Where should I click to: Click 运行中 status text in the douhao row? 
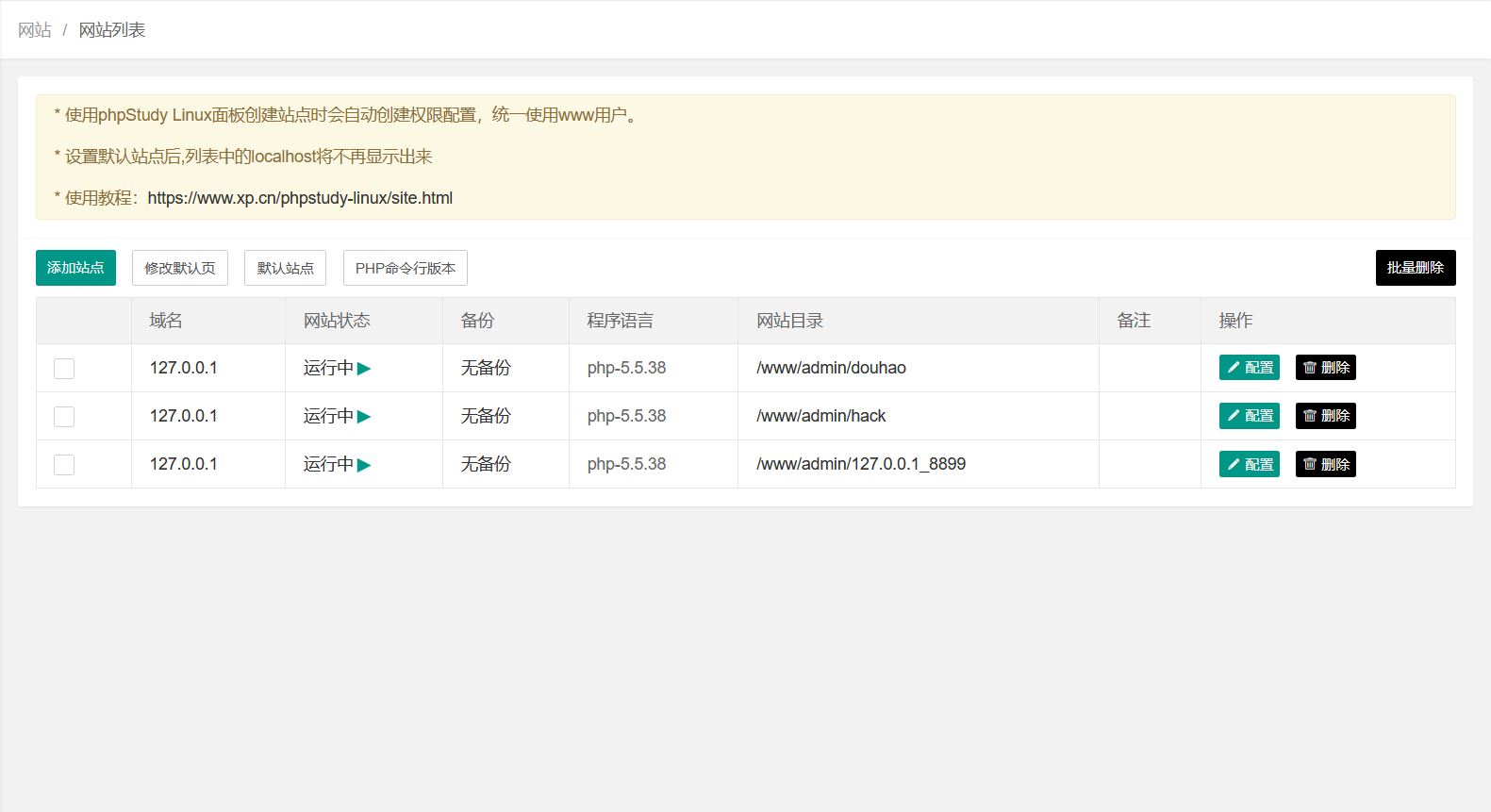[x=328, y=368]
